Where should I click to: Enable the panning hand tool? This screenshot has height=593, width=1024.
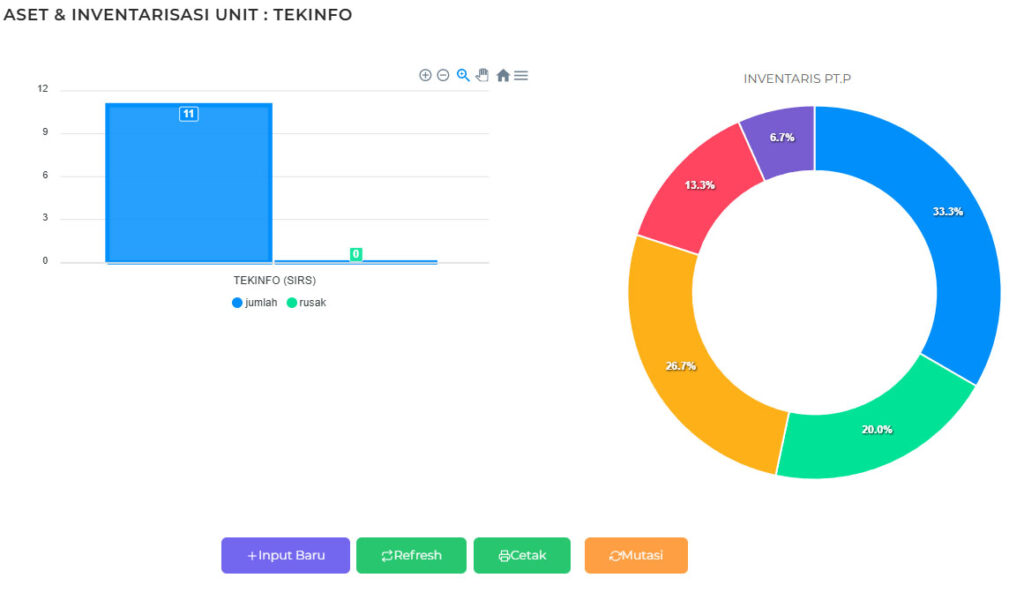(482, 75)
